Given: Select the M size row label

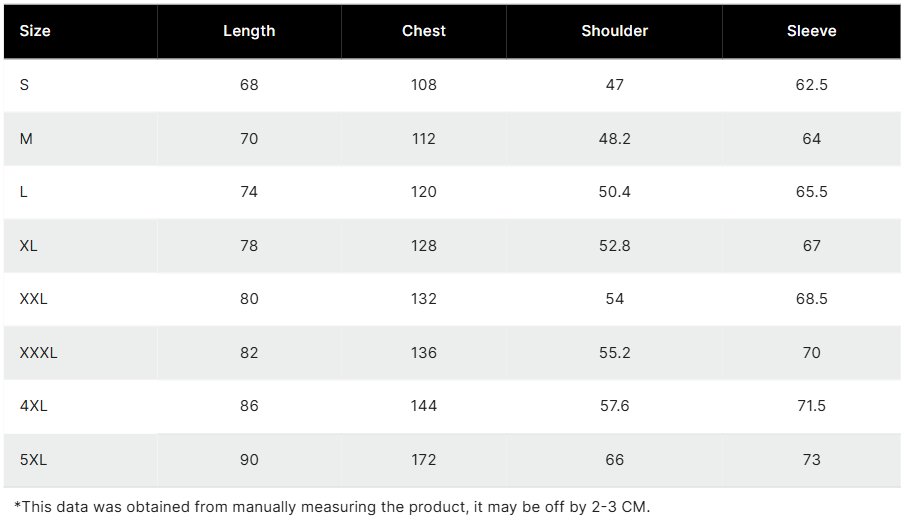Looking at the screenshot, I should click(26, 139).
